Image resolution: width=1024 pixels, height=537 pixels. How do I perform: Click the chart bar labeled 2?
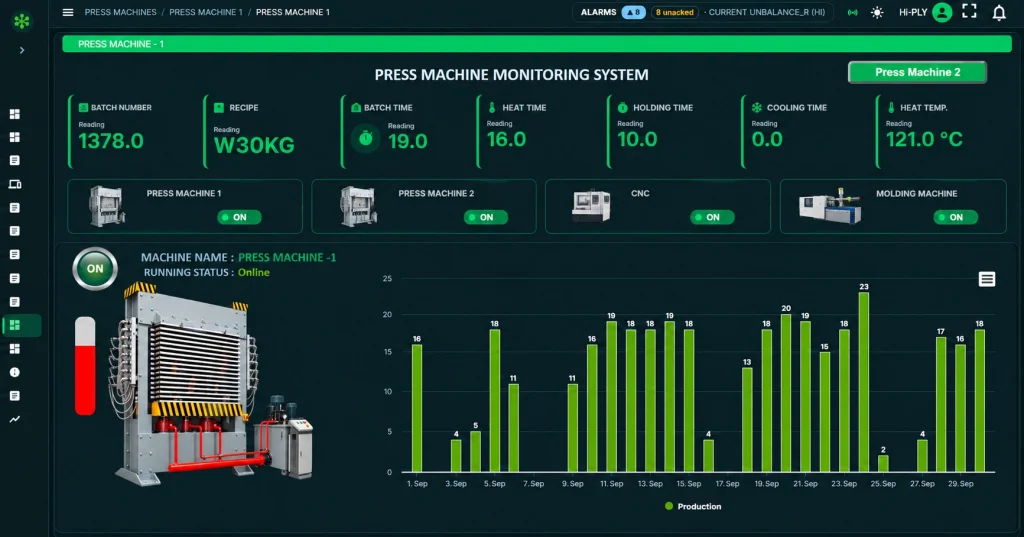pyautogui.click(x=883, y=464)
